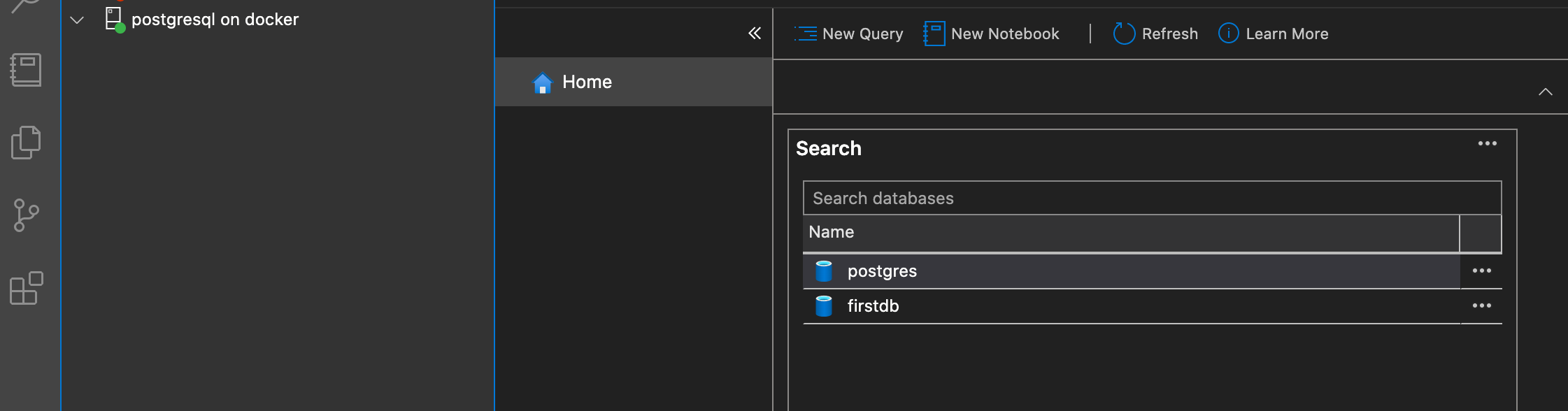
Task: Click the firstdb database cylinder icon
Action: tap(824, 306)
